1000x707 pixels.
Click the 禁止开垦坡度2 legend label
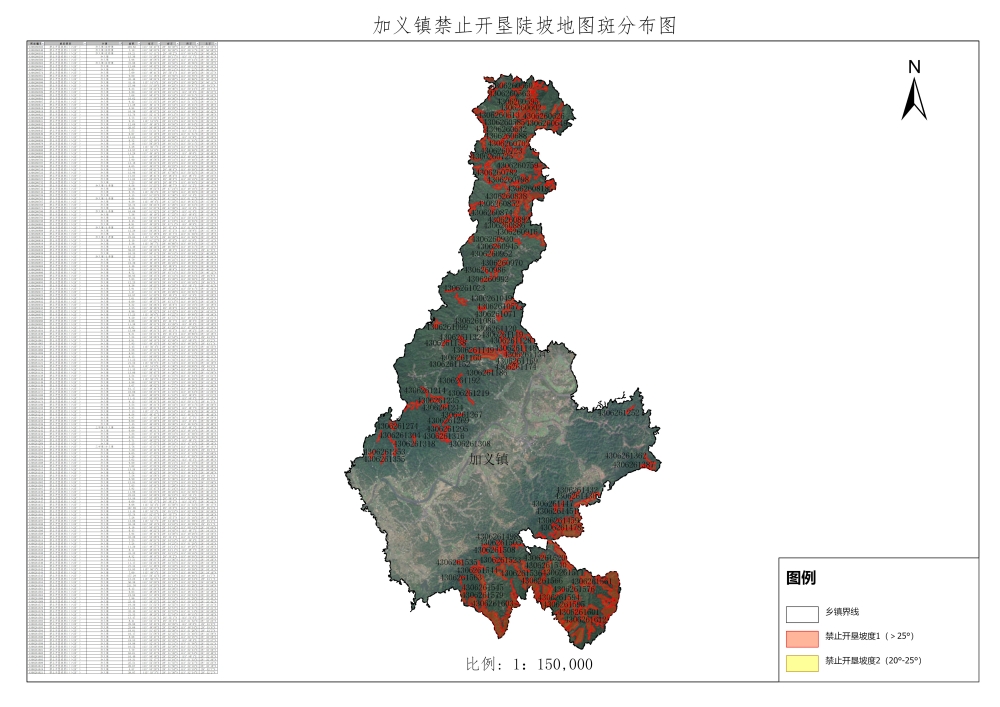coord(872,661)
